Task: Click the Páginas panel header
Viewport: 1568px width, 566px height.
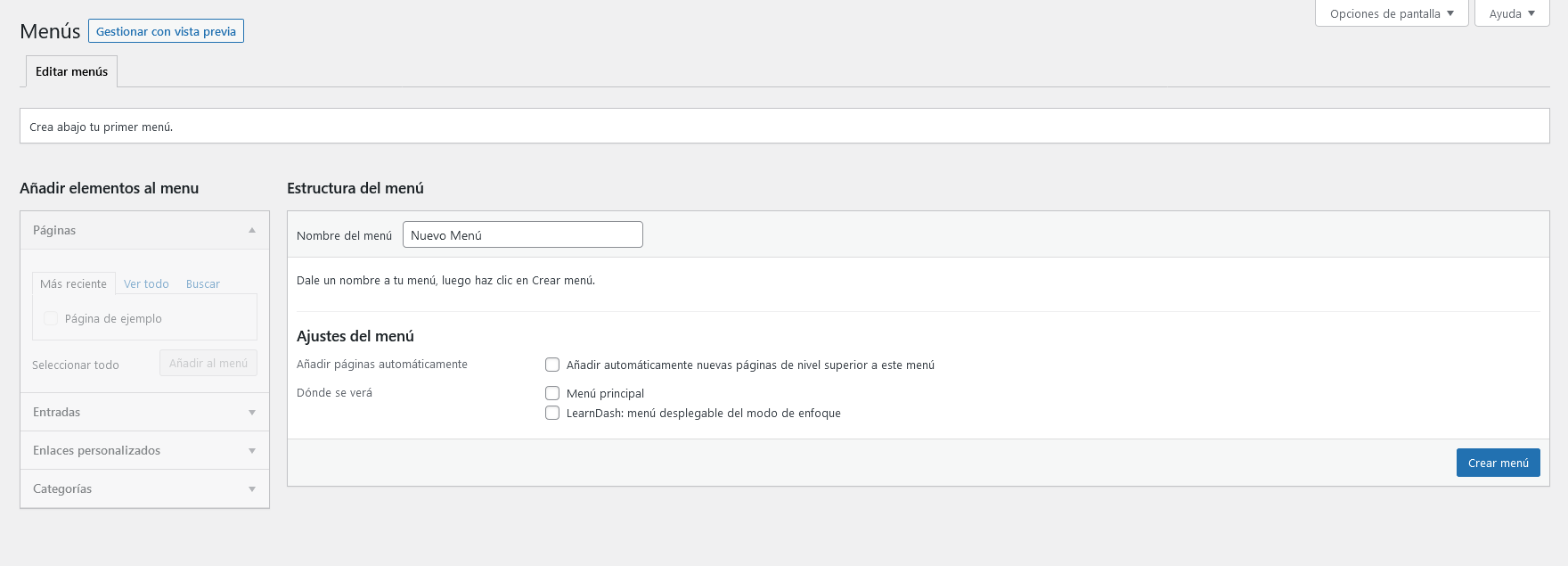Action: [134, 230]
